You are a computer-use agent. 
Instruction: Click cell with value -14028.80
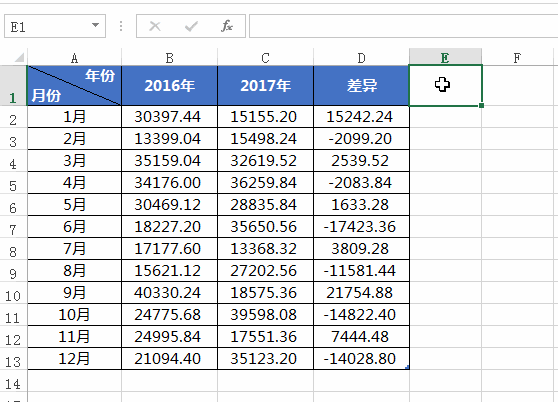(362, 359)
